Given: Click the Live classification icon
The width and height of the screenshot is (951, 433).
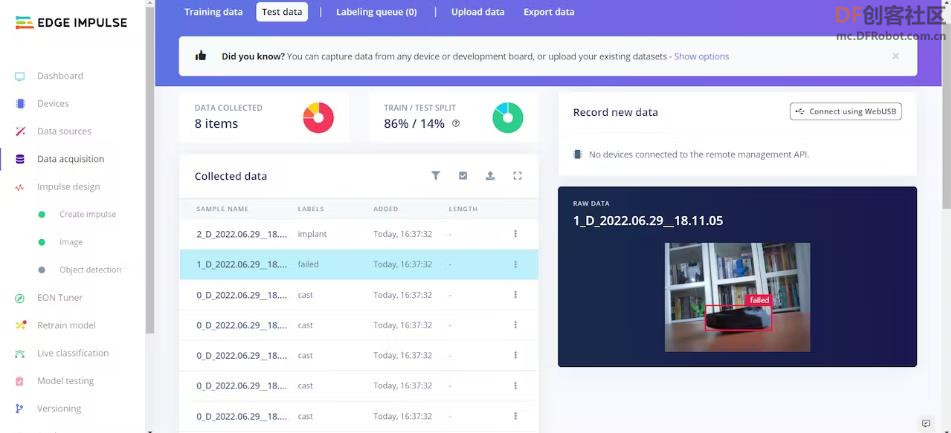Looking at the screenshot, I should [20, 354].
